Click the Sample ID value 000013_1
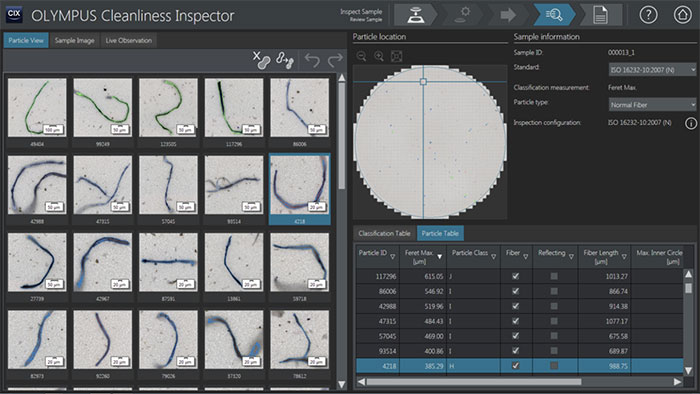Viewport: 700px width, 394px height. point(621,52)
